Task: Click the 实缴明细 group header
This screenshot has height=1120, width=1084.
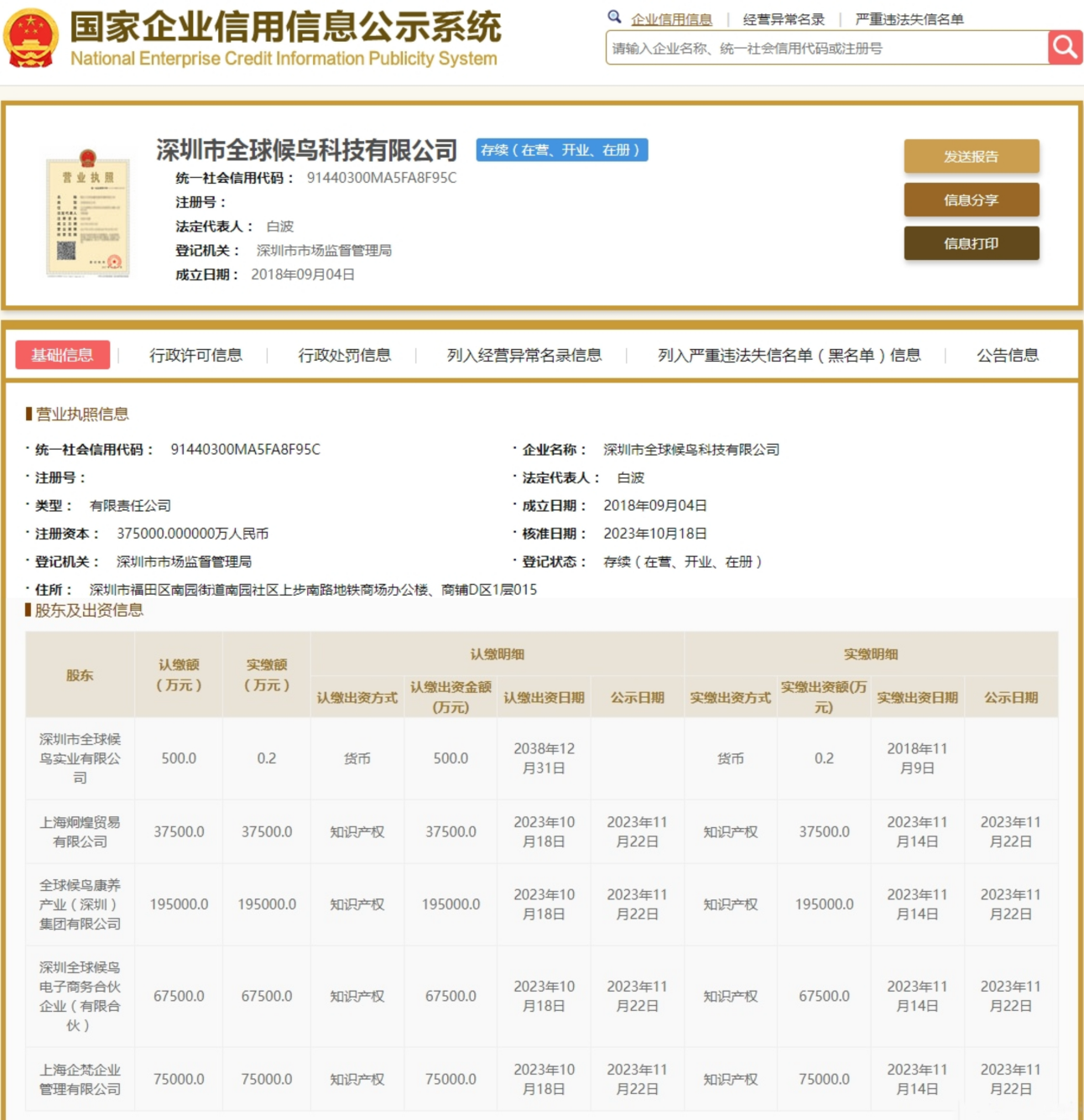Action: coord(871,654)
